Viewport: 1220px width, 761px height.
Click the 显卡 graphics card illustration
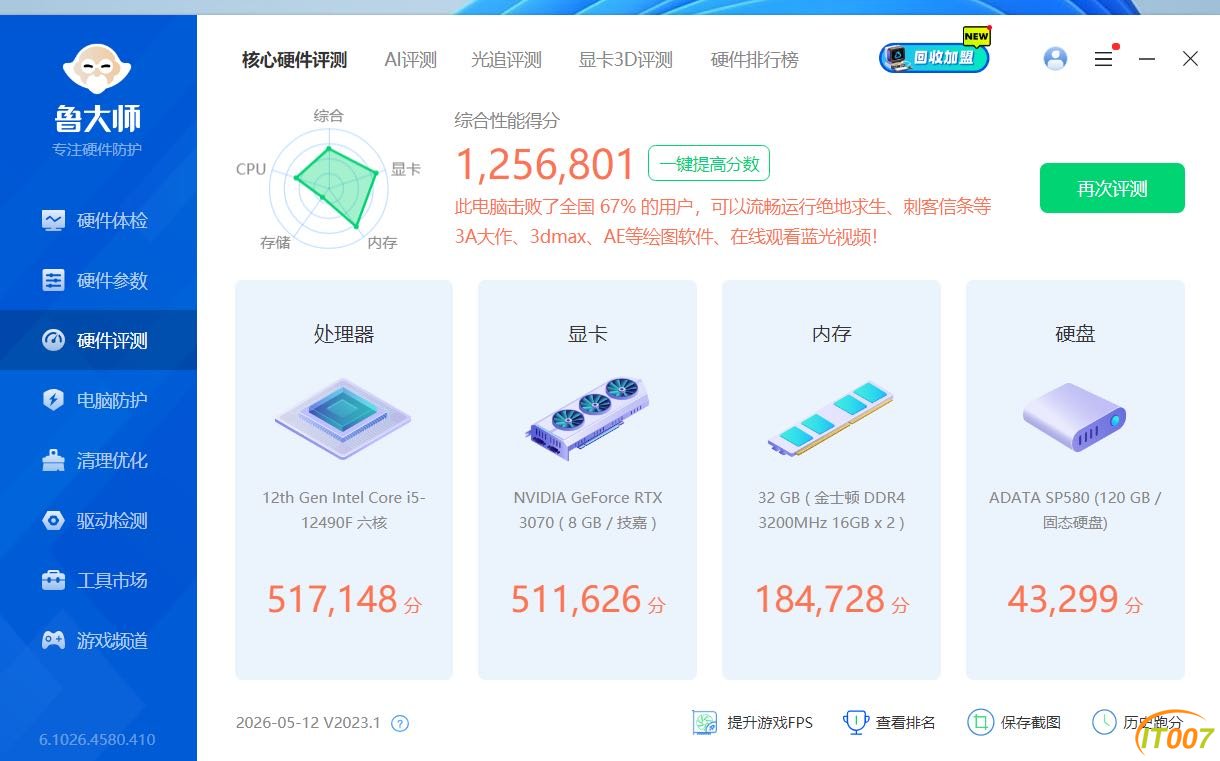tap(587, 418)
